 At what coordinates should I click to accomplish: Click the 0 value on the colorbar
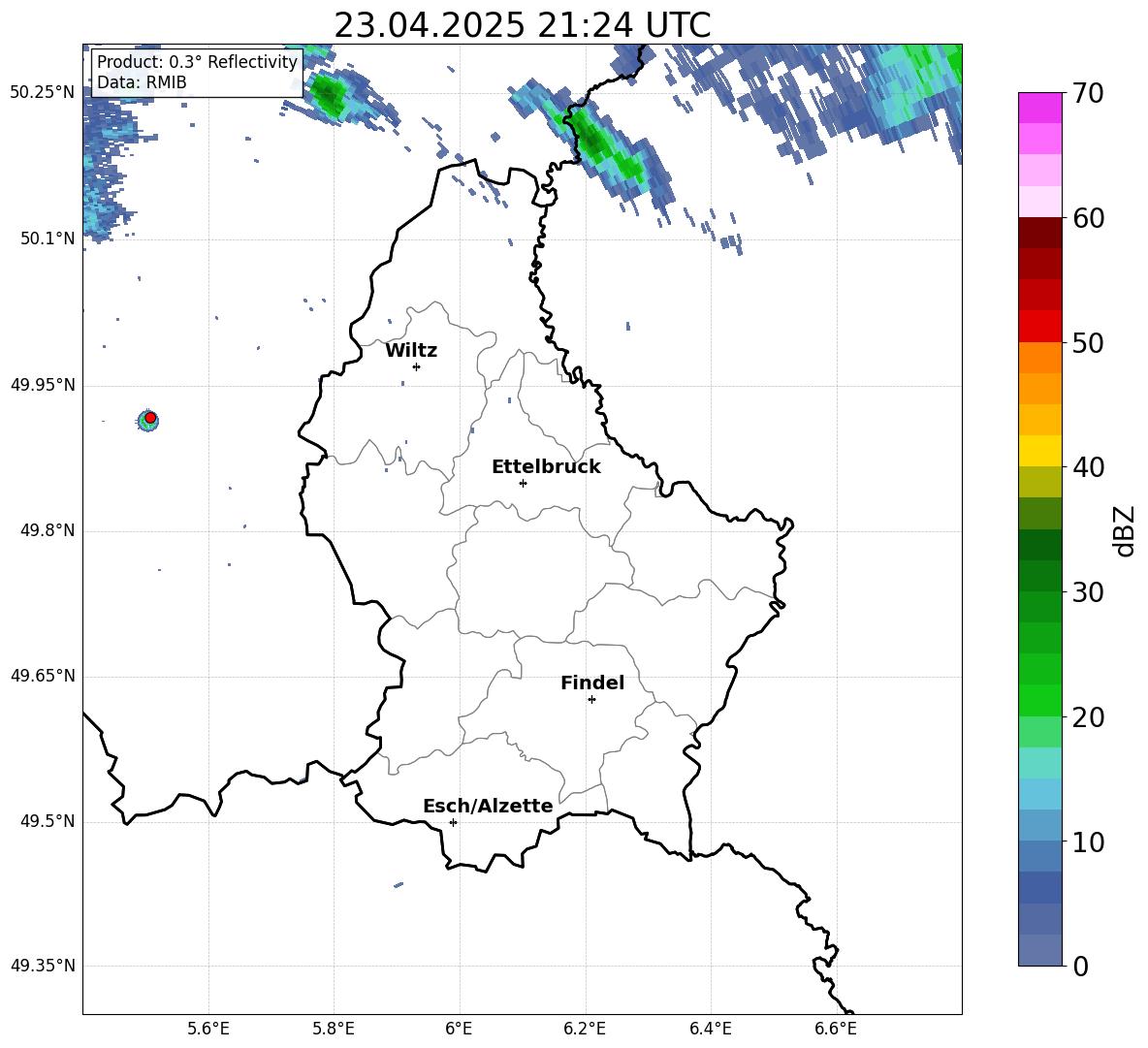click(1080, 966)
